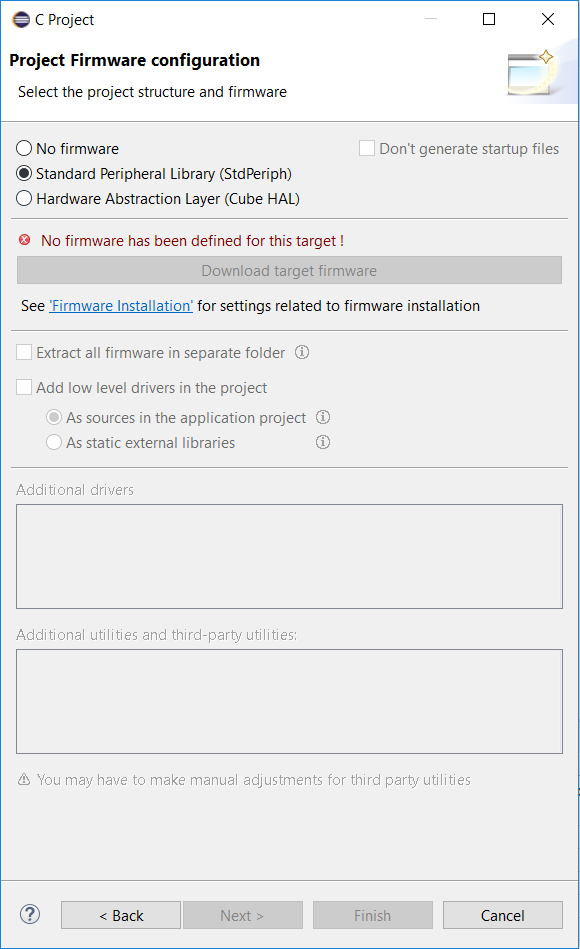Cancel the C Project wizard
The height and width of the screenshot is (949, 580).
(x=503, y=915)
